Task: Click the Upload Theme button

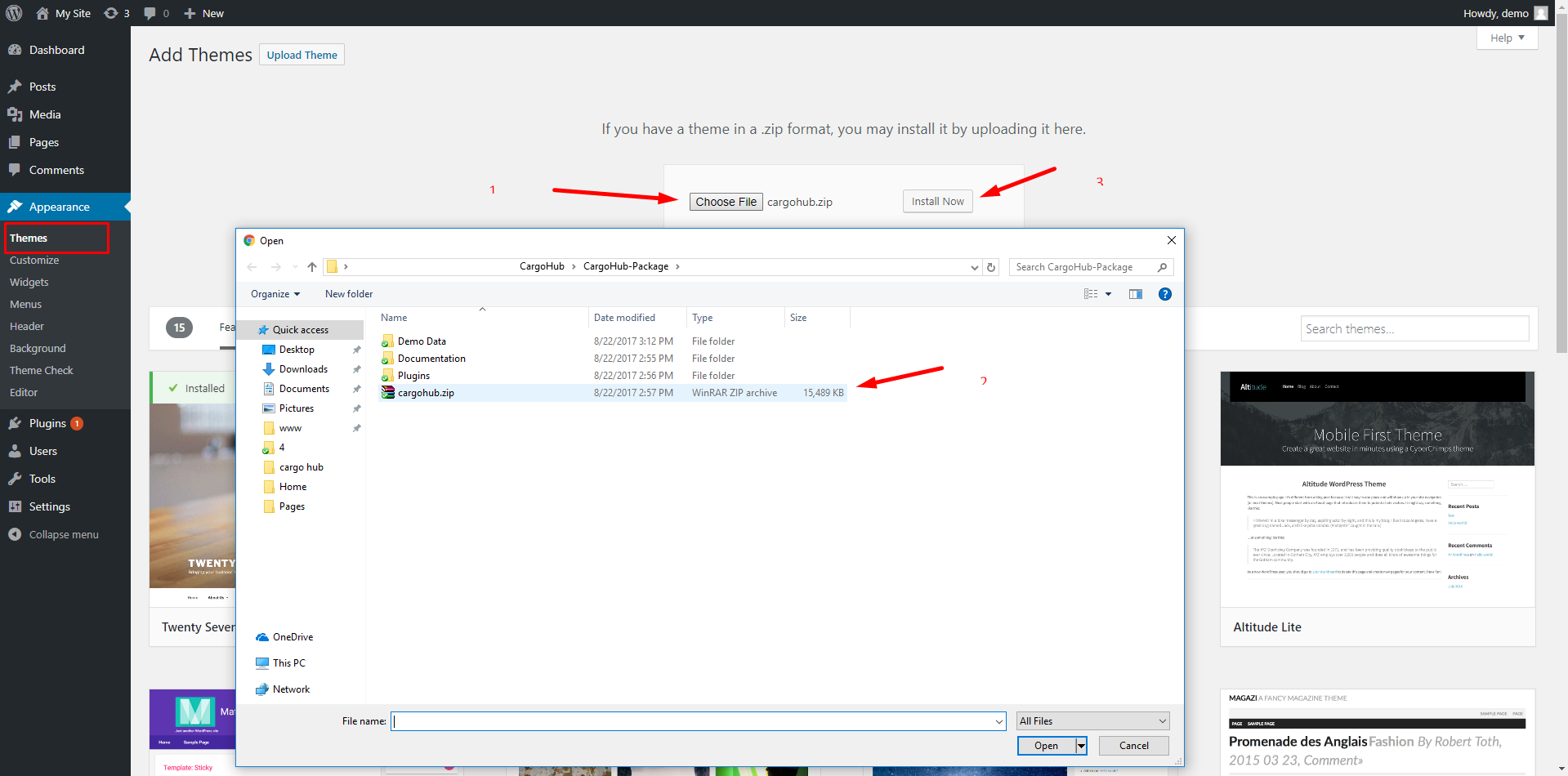Action: point(302,55)
